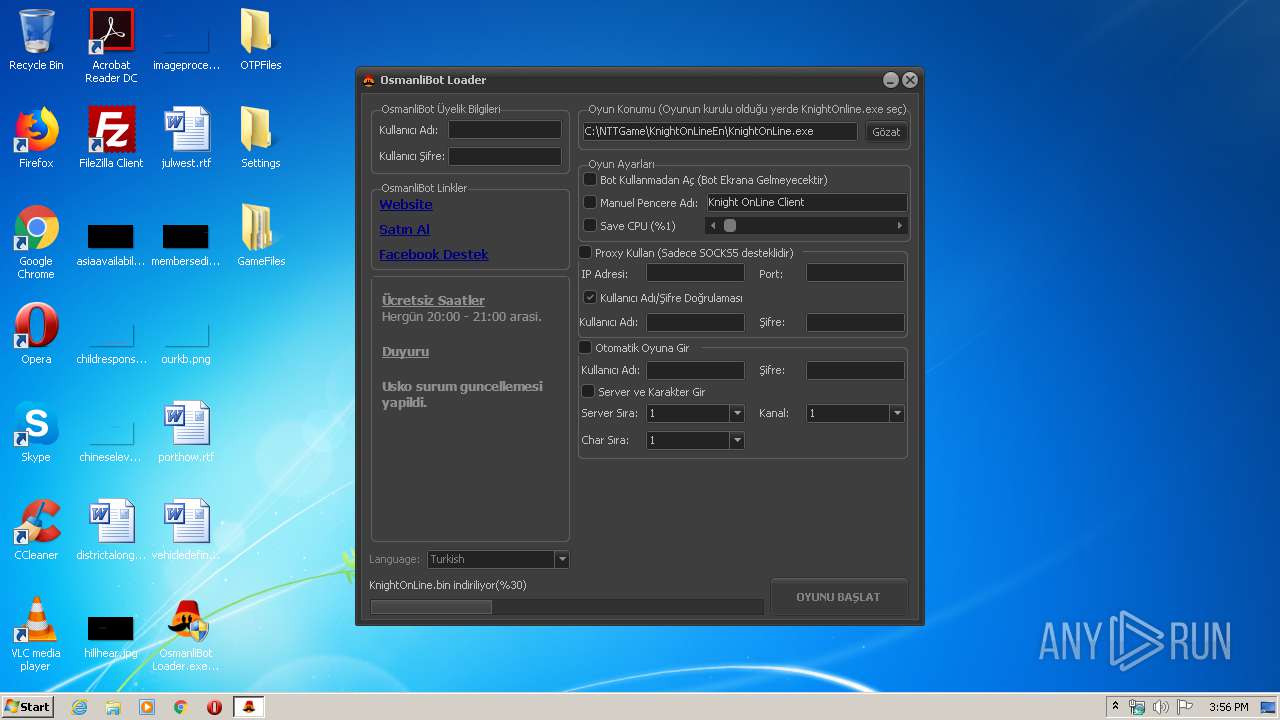Launch Opera browser desktop shortcut
This screenshot has height=720, width=1280.
pos(36,334)
